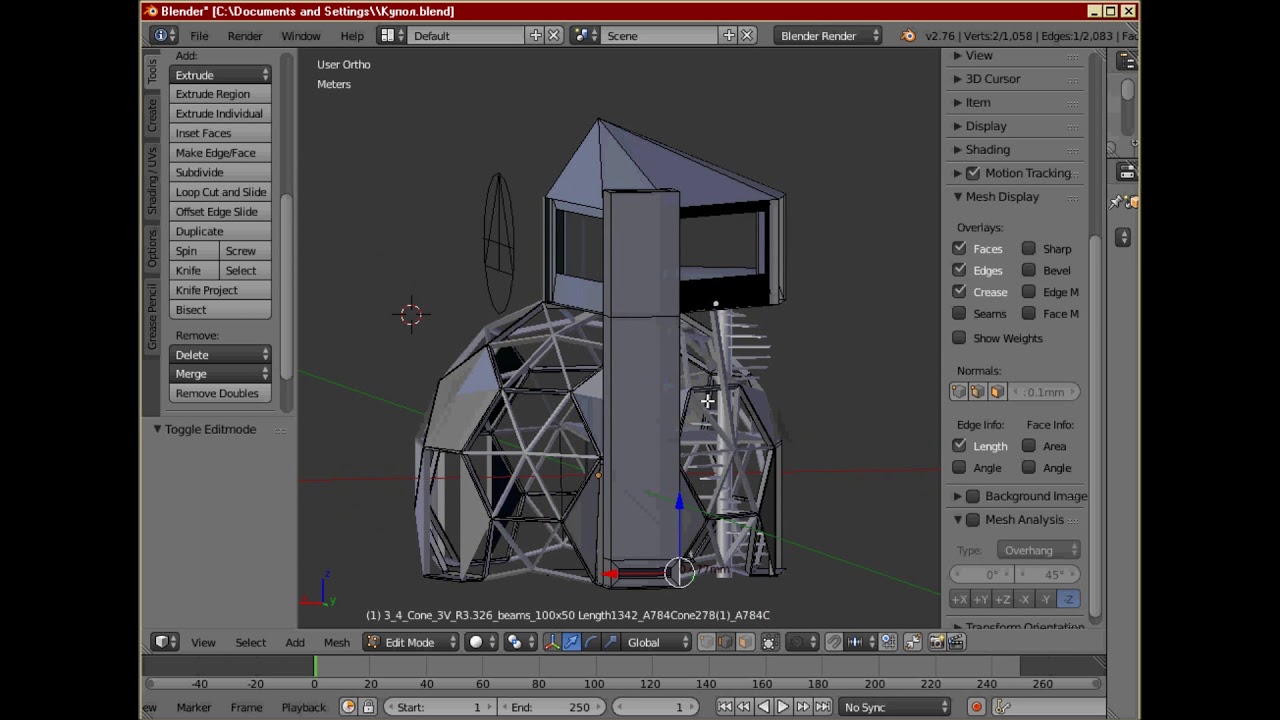
Task: Switch to the Create tab in tool shelf
Action: pyautogui.click(x=152, y=115)
